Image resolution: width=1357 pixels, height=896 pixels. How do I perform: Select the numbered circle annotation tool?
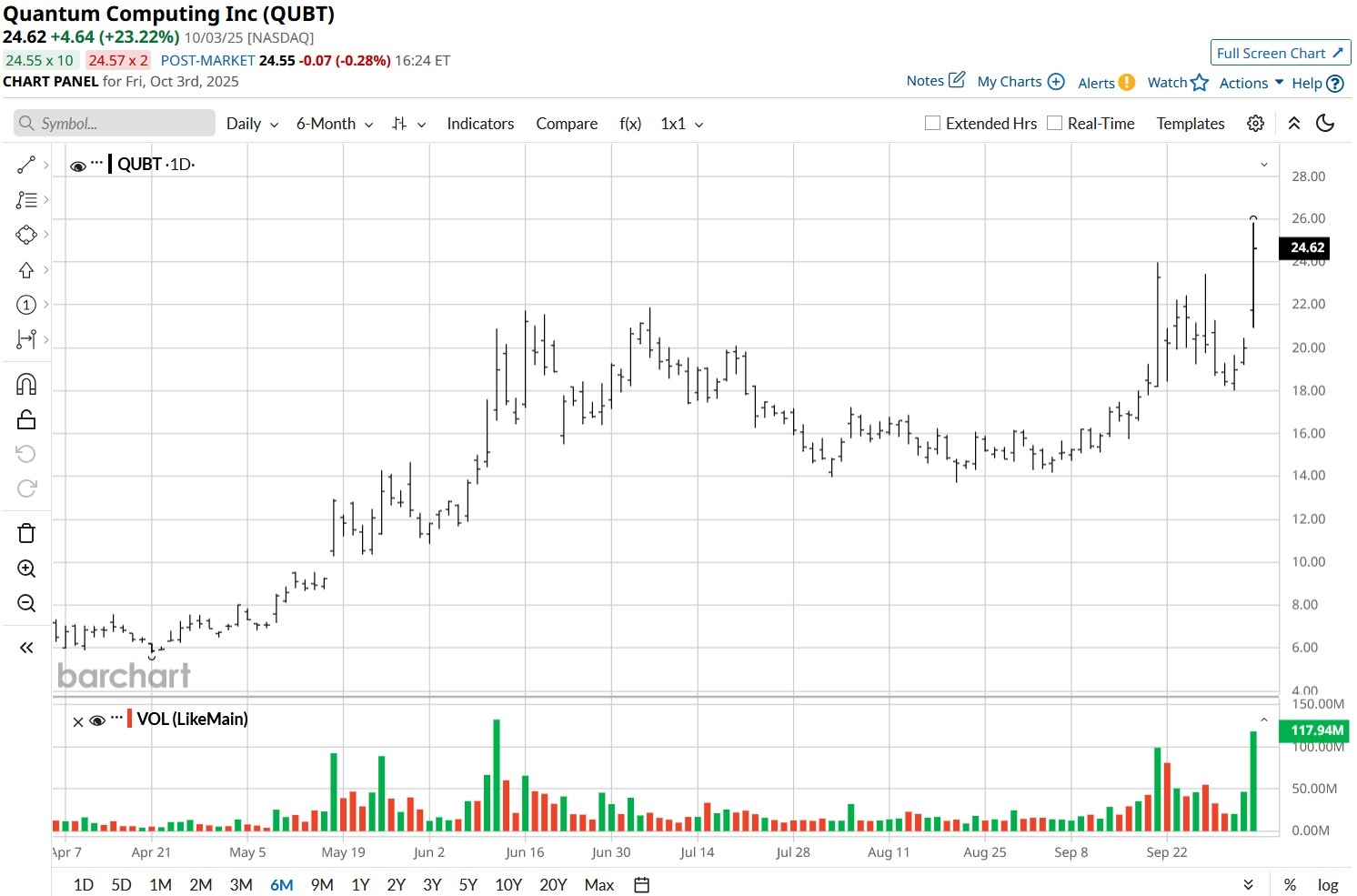coord(26,305)
